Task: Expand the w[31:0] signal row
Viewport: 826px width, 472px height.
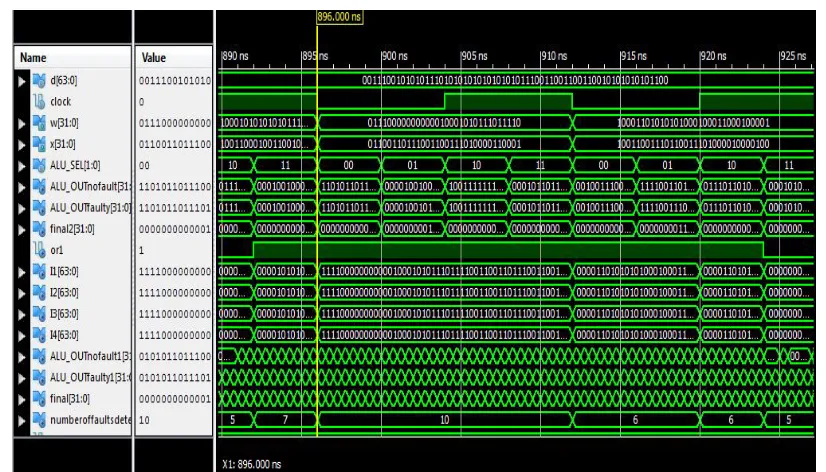Action: point(22,124)
